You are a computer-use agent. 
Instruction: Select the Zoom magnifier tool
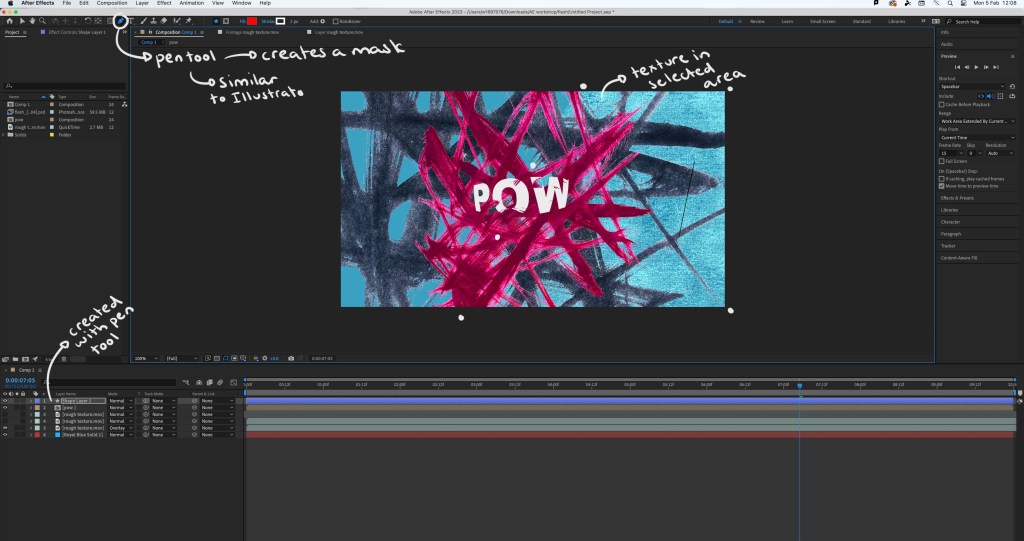42,20
